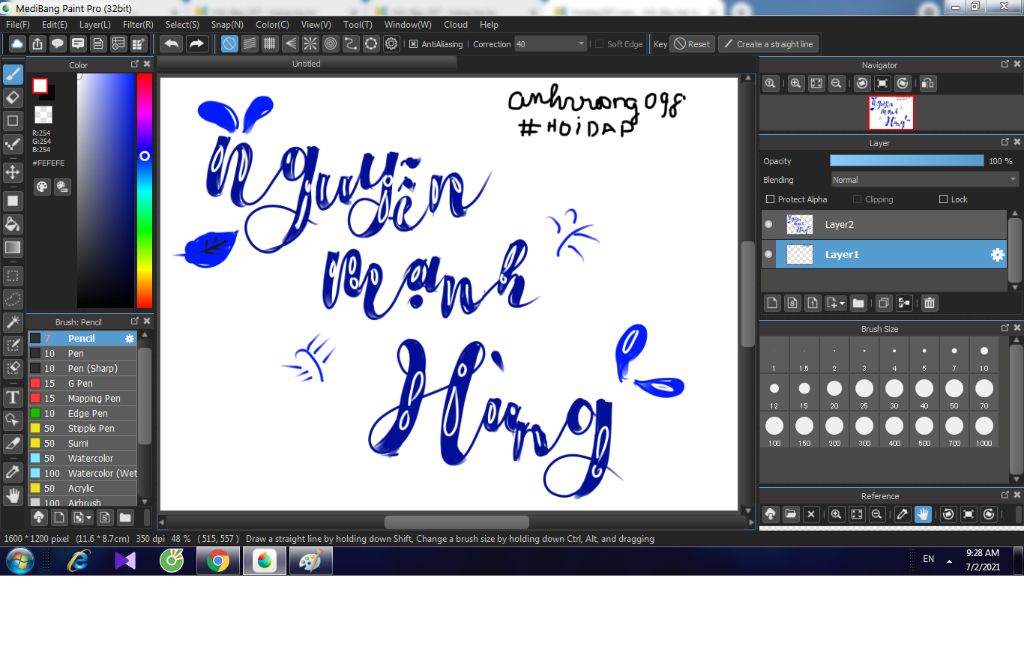
Task: Enable the radial snap icon
Action: 310,44
